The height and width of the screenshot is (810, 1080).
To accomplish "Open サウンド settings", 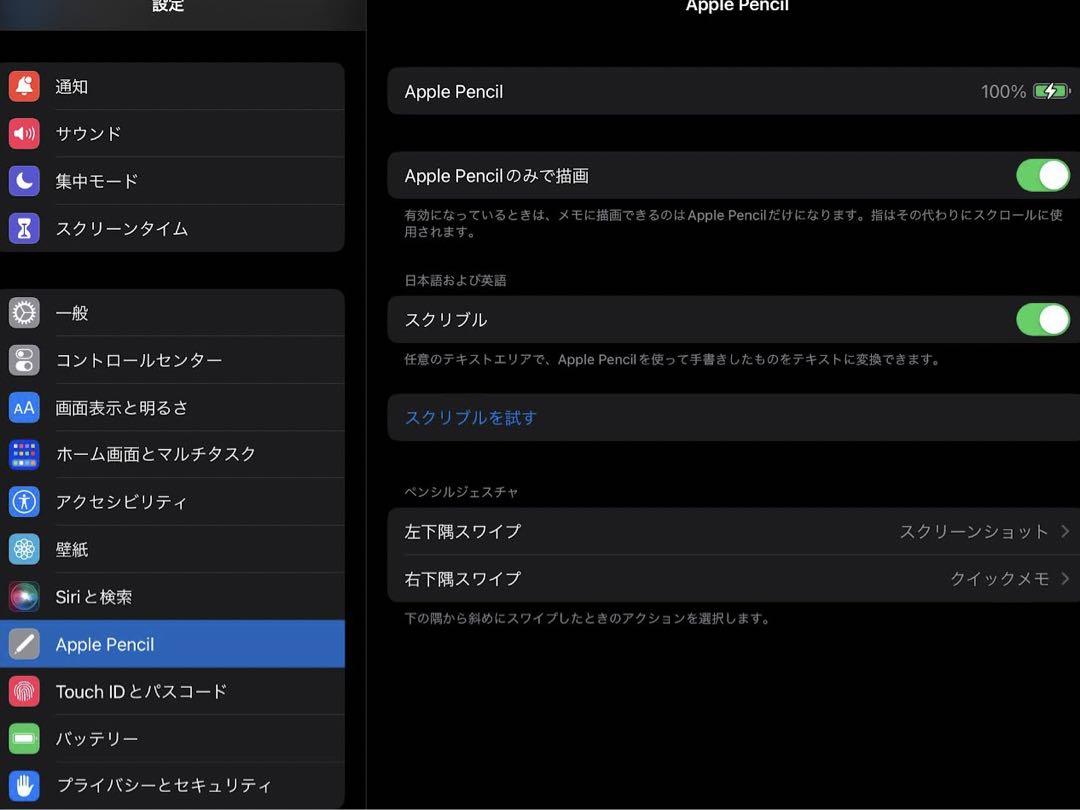I will point(172,134).
